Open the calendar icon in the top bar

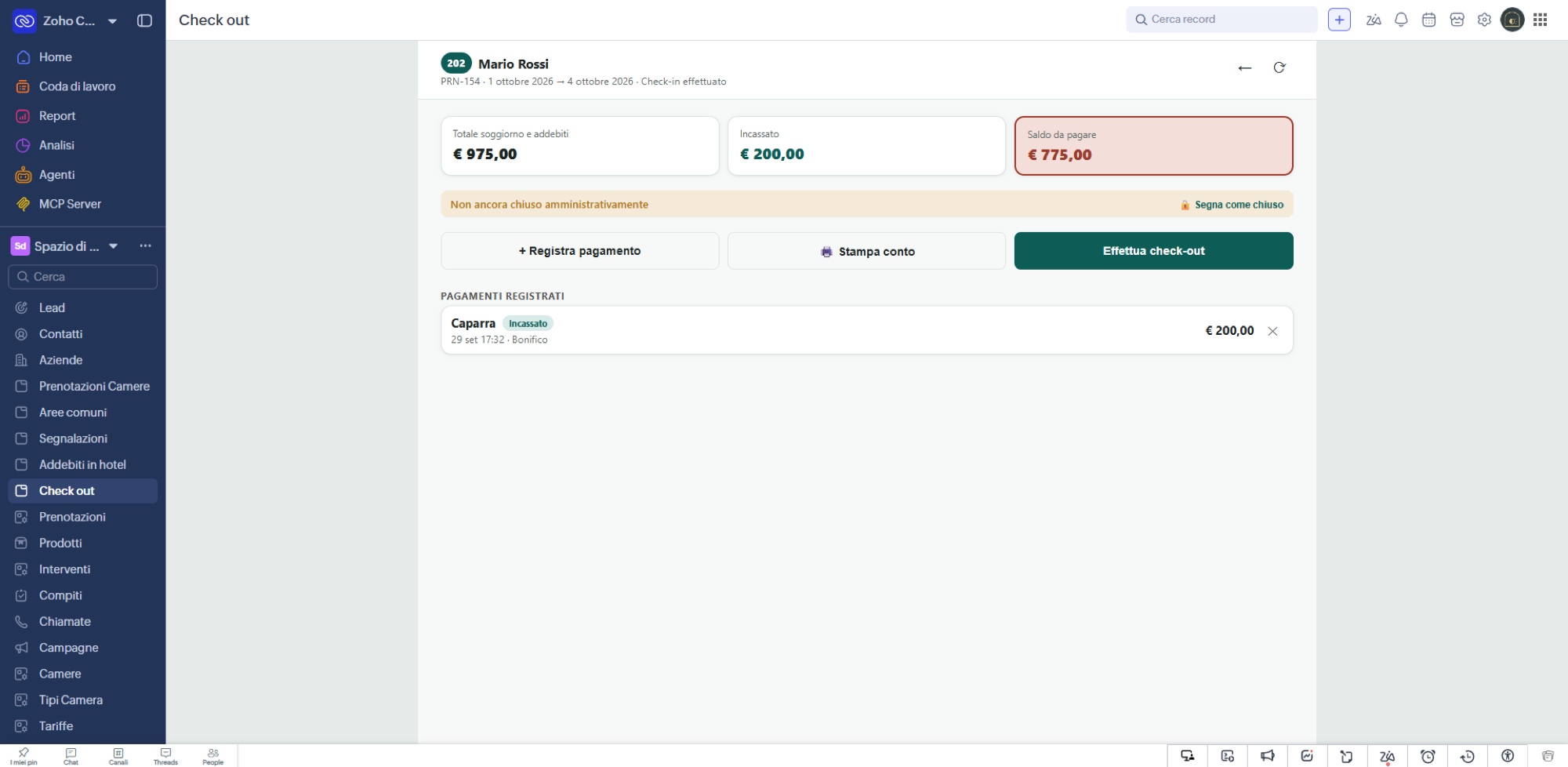[1429, 20]
